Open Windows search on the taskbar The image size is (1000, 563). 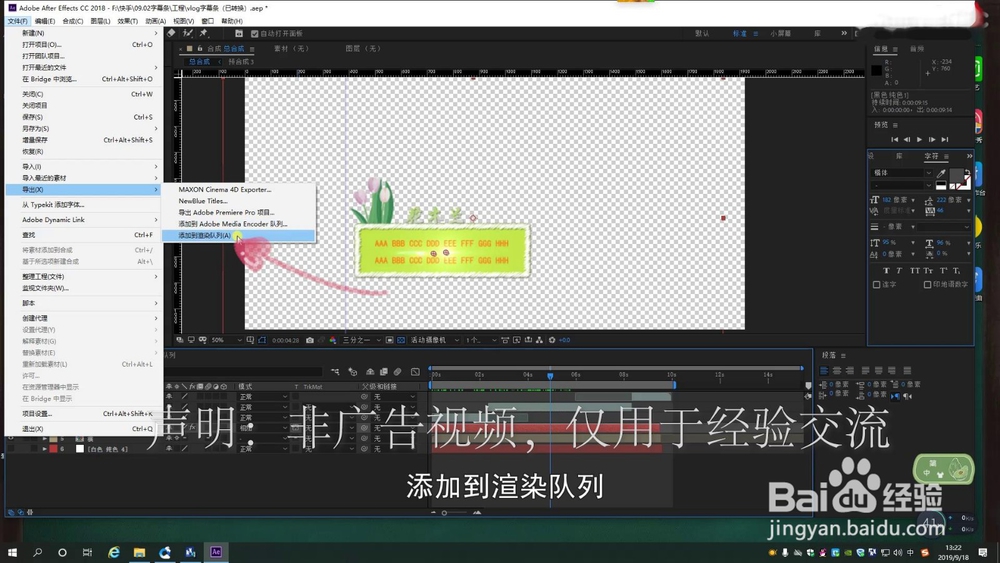[38, 552]
